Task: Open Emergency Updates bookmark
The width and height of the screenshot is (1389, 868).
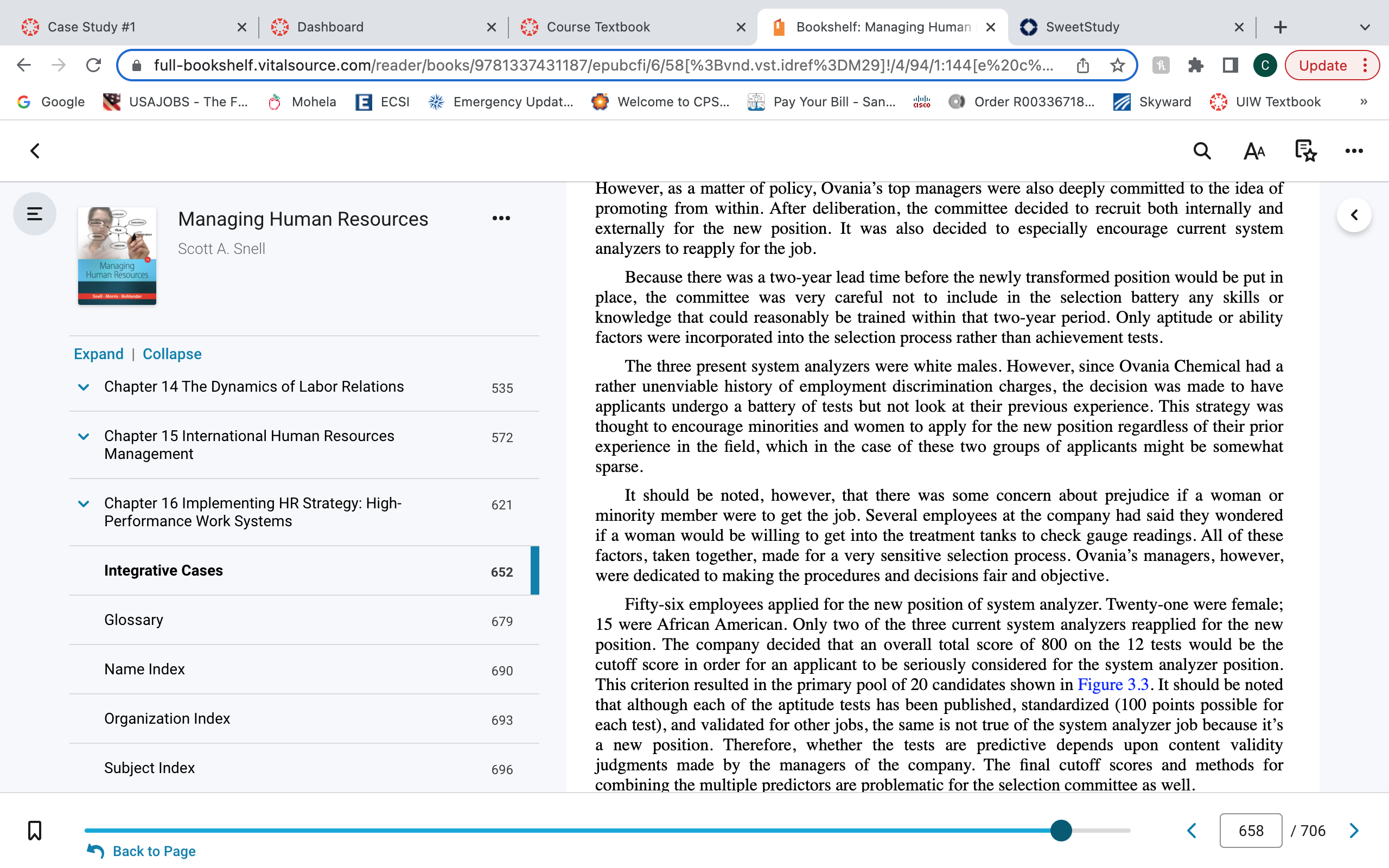Action: tap(500, 101)
